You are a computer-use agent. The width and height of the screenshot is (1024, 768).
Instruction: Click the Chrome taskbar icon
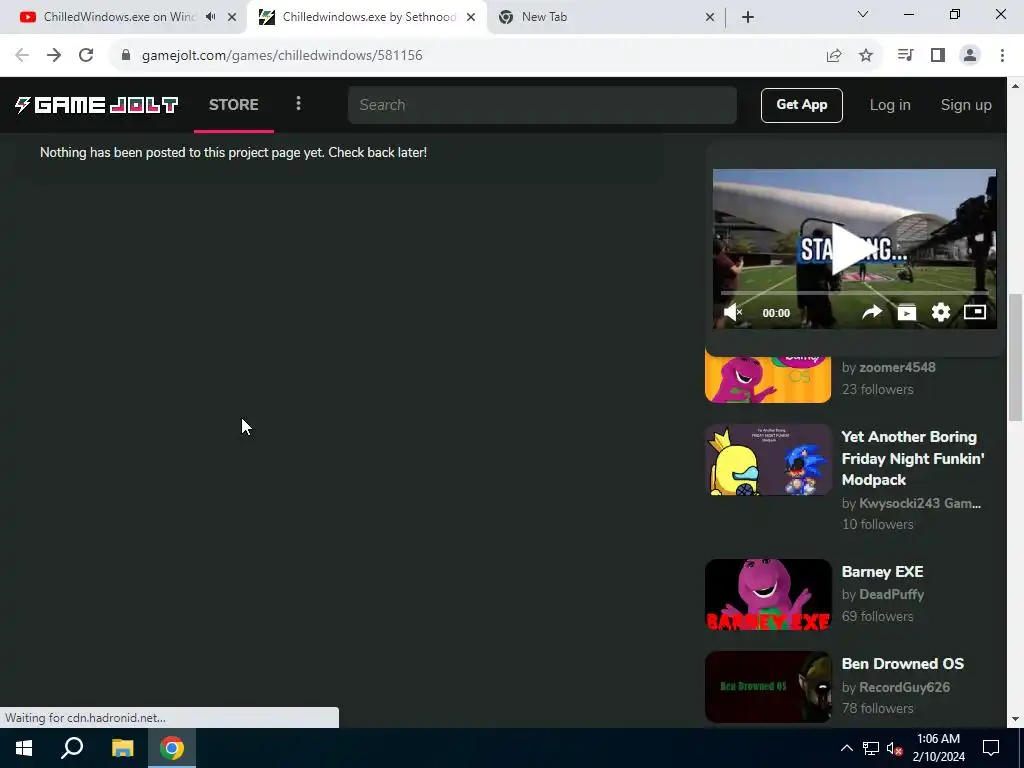tap(172, 748)
